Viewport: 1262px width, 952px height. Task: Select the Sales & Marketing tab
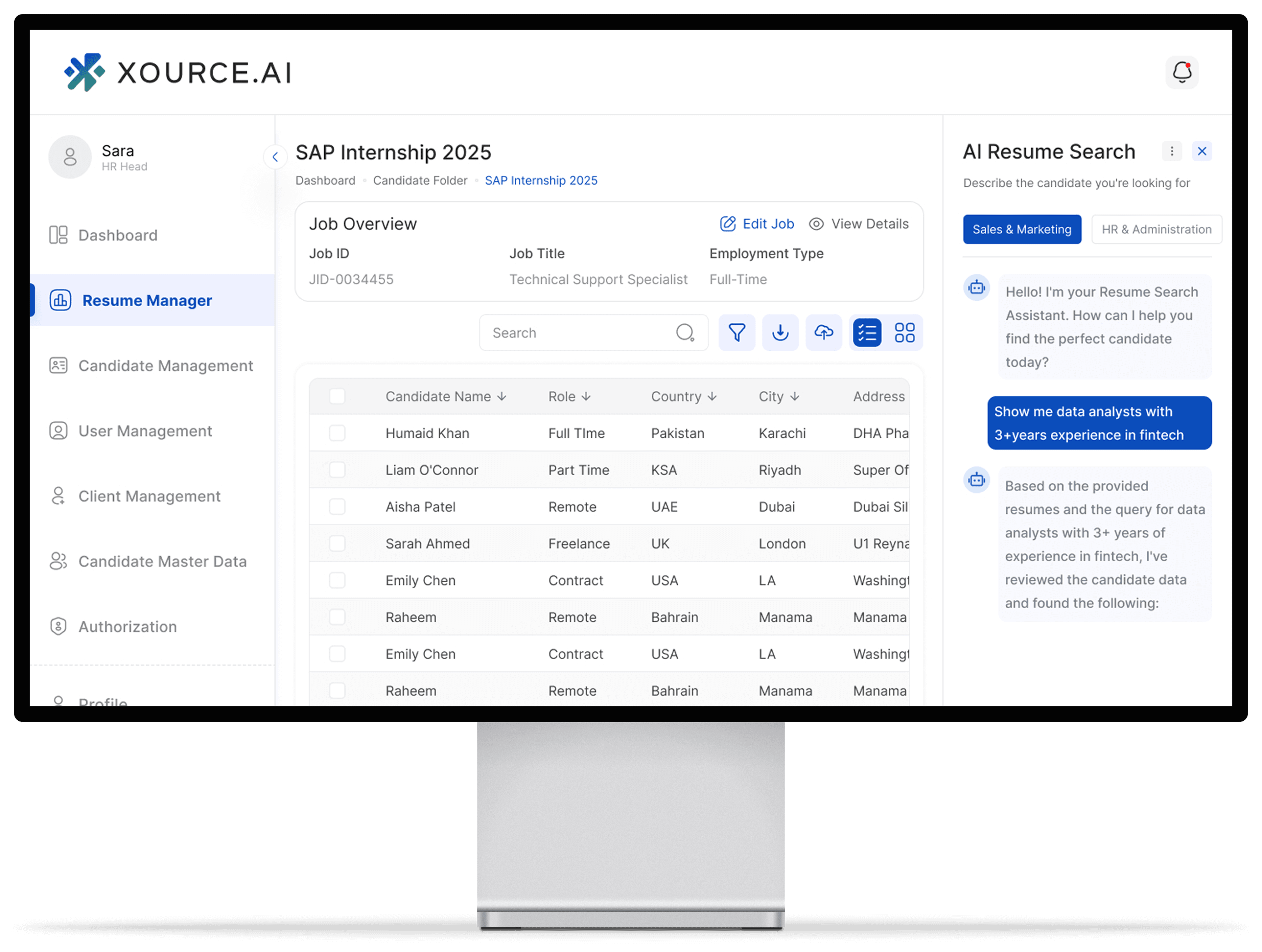pyautogui.click(x=1022, y=229)
